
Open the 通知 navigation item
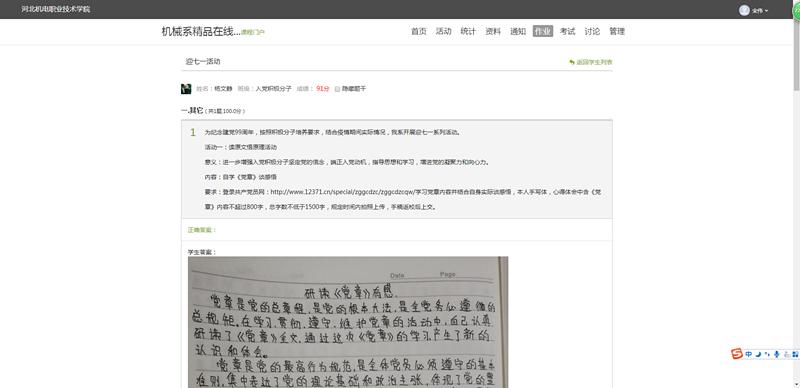[518, 31]
